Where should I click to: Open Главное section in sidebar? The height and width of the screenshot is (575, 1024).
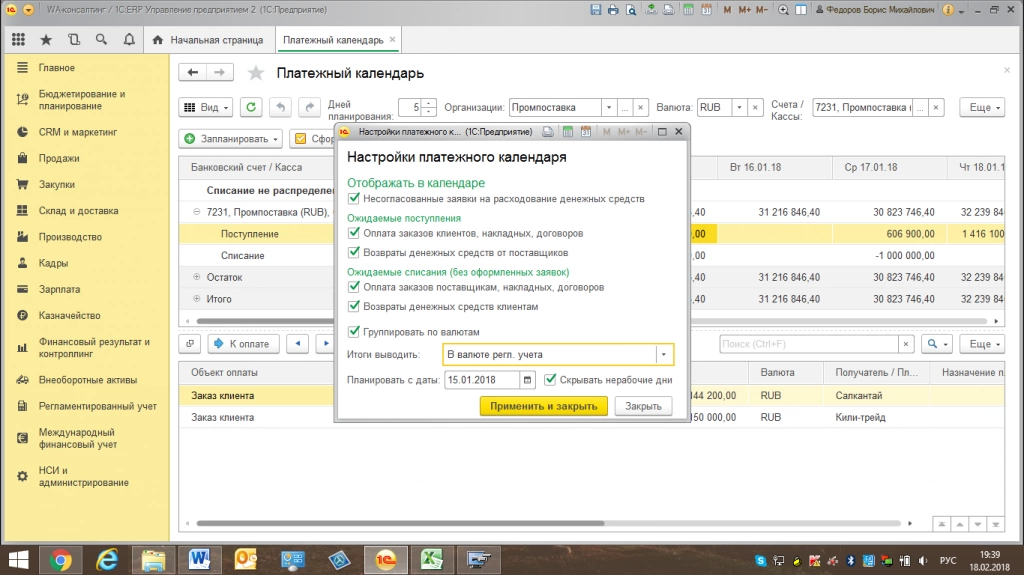click(x=56, y=68)
